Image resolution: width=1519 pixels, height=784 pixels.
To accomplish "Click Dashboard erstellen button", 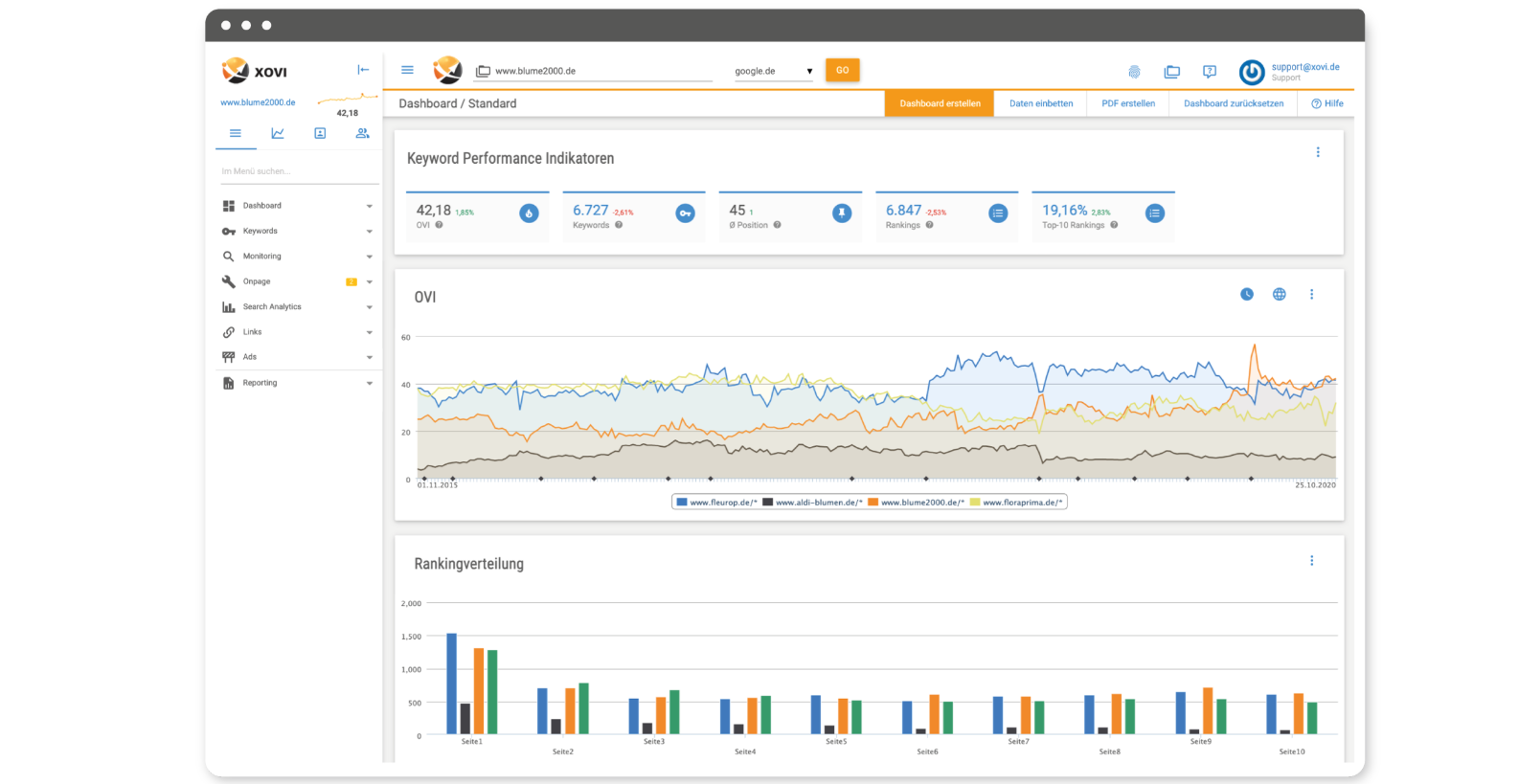I will (x=940, y=103).
